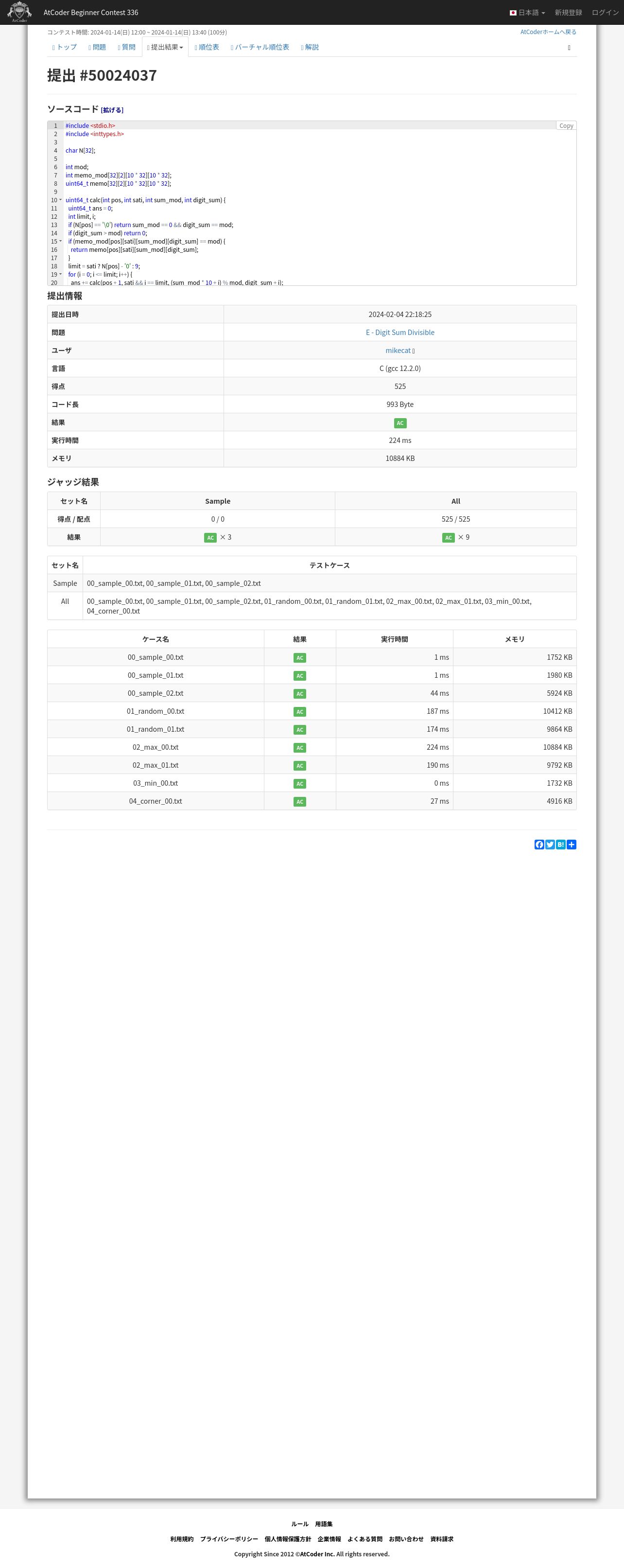Open お問い合わせ footer link
Screen dimensions: 624x1568
pos(406,1539)
